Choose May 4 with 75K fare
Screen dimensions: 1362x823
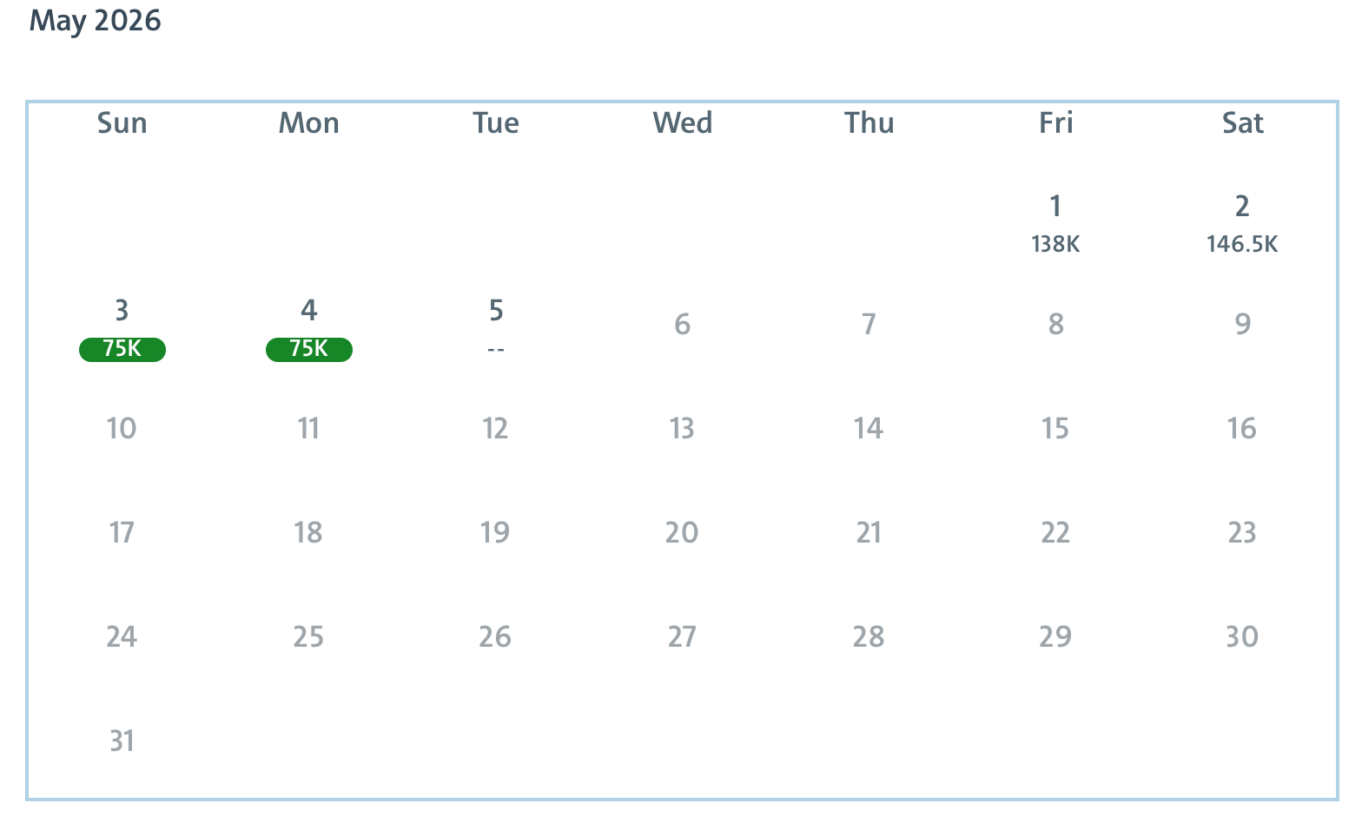(309, 328)
